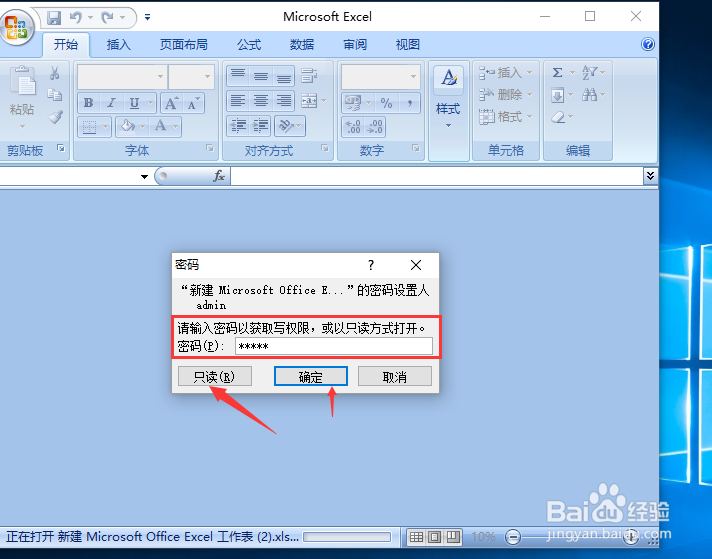Click the Office button logo
Viewport: 712px width, 559px height.
17,27
